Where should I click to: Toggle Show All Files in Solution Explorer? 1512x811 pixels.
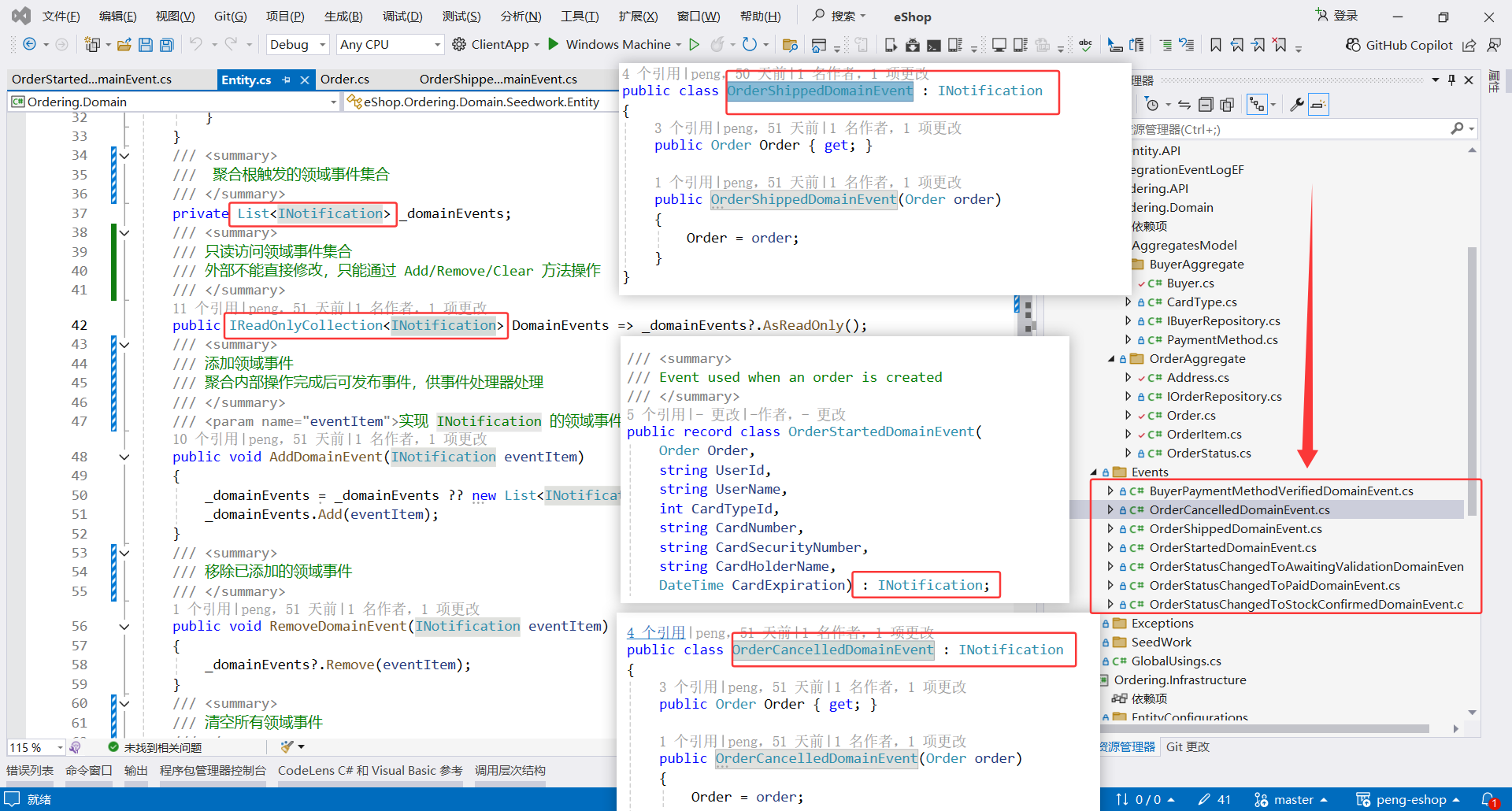tap(1227, 105)
